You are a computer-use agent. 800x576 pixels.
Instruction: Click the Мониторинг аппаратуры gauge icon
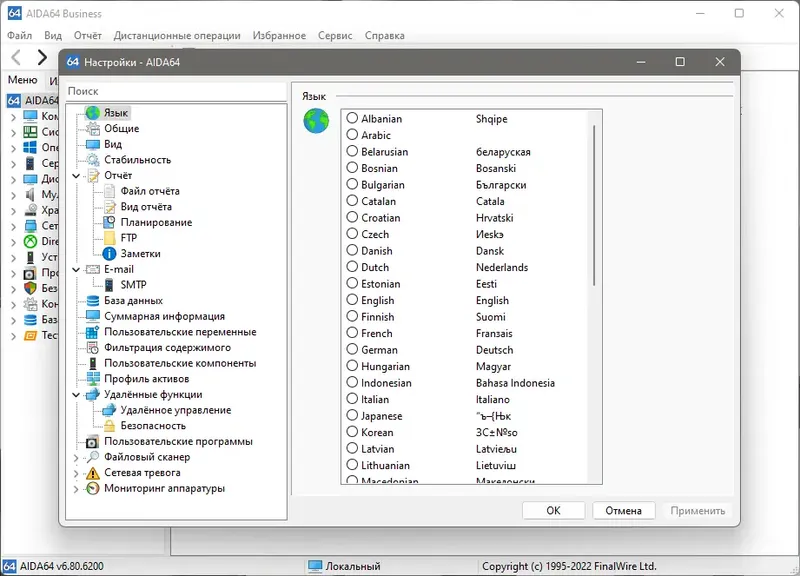[92, 488]
